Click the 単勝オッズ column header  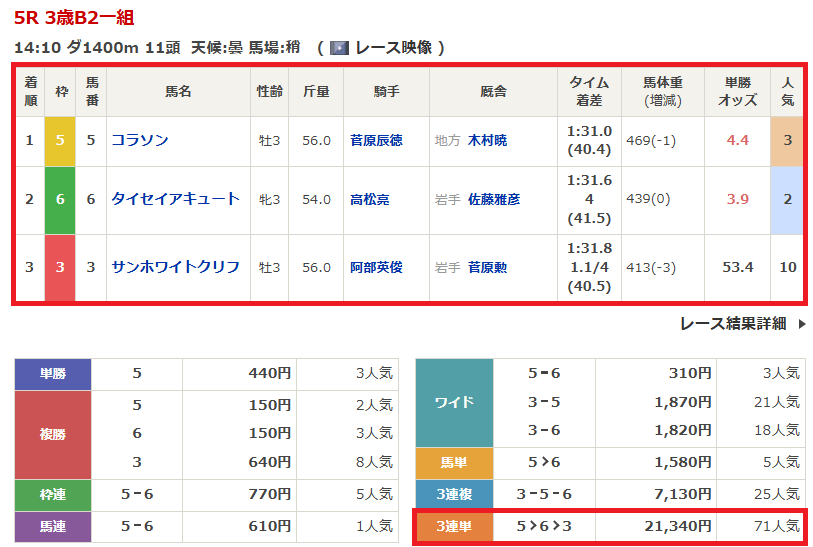pyautogui.click(x=737, y=92)
